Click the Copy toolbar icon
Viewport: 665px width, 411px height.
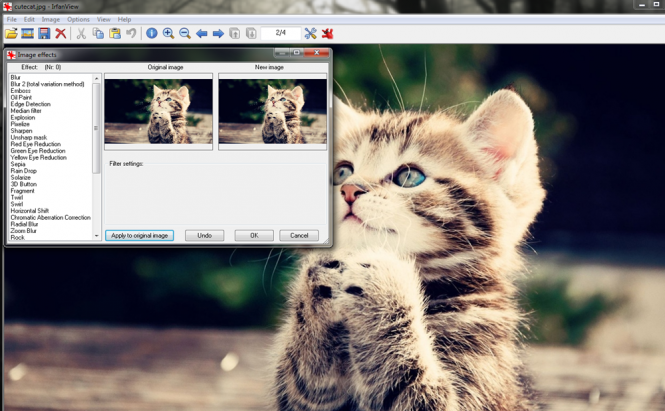click(x=98, y=33)
